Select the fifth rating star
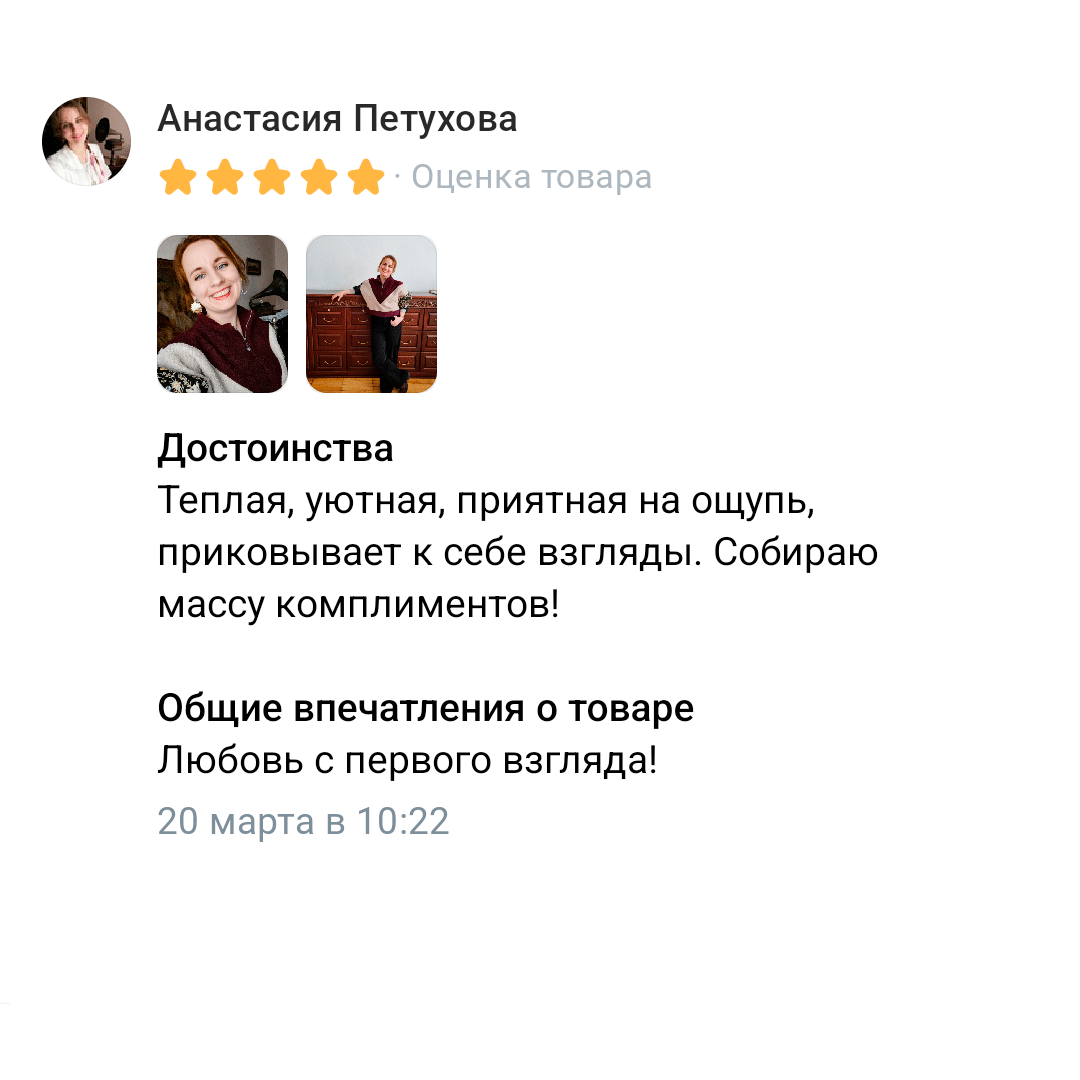The height and width of the screenshot is (1080, 1080). tap(366, 177)
